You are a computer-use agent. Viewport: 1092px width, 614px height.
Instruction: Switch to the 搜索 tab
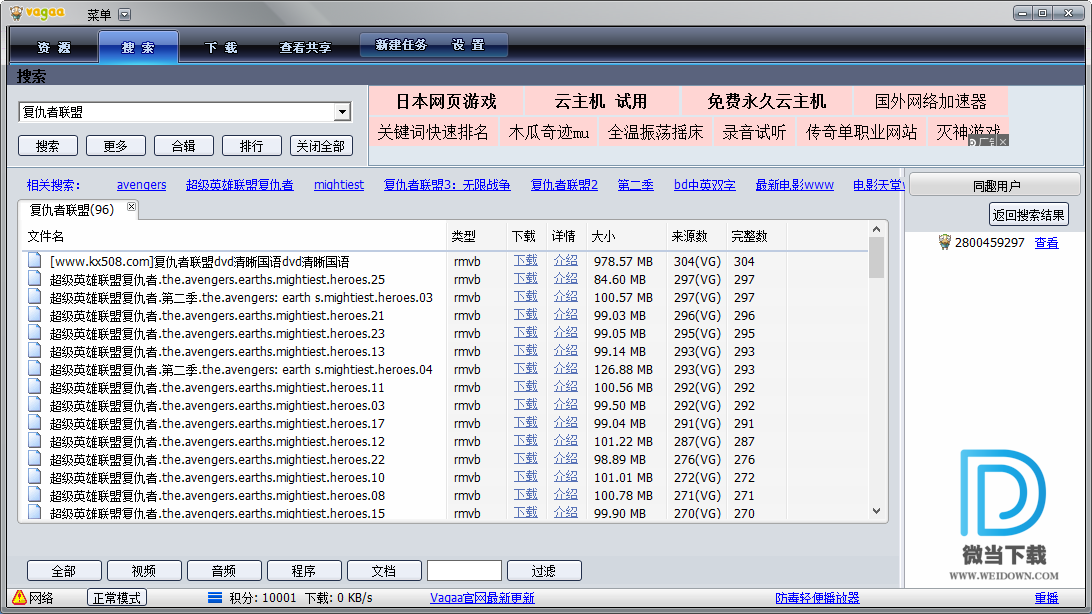pos(138,47)
